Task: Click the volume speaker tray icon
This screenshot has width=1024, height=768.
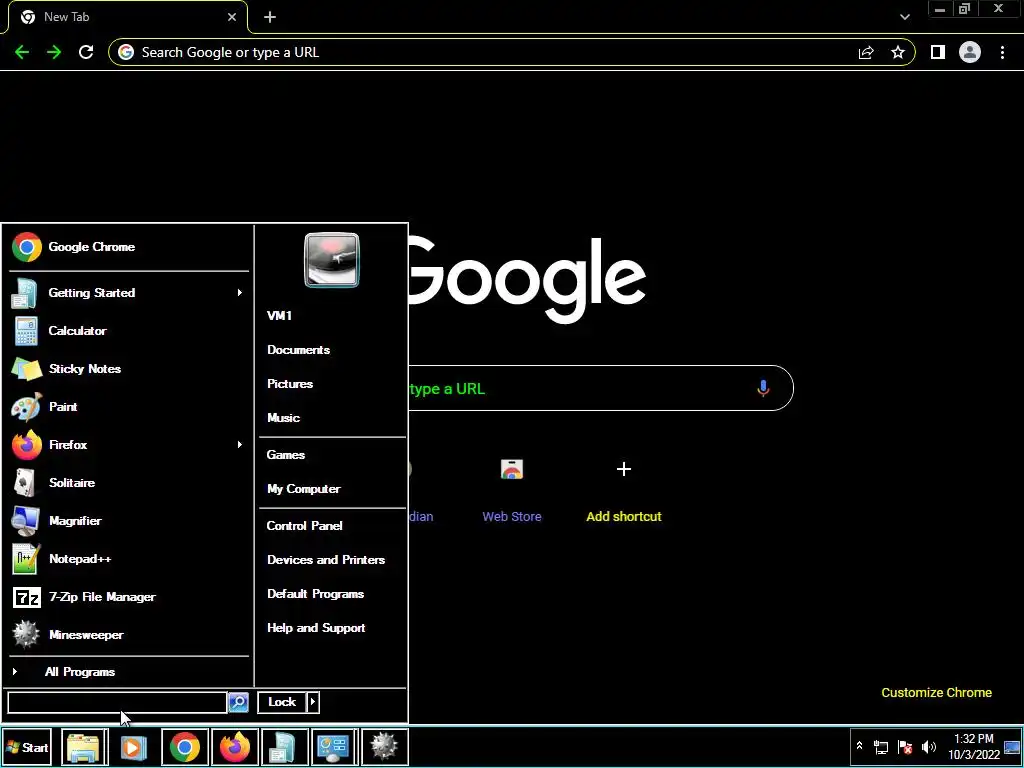Action: click(928, 747)
